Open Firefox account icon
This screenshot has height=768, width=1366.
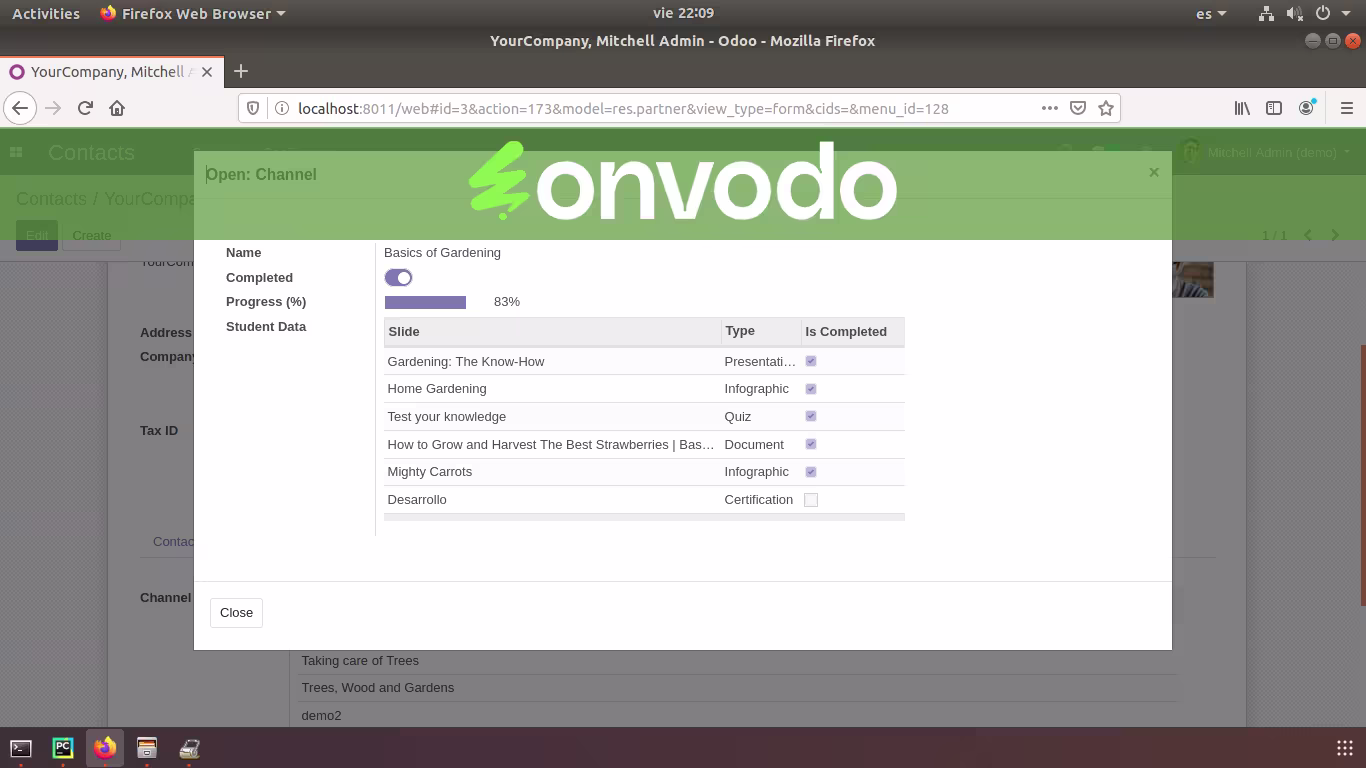click(1306, 108)
